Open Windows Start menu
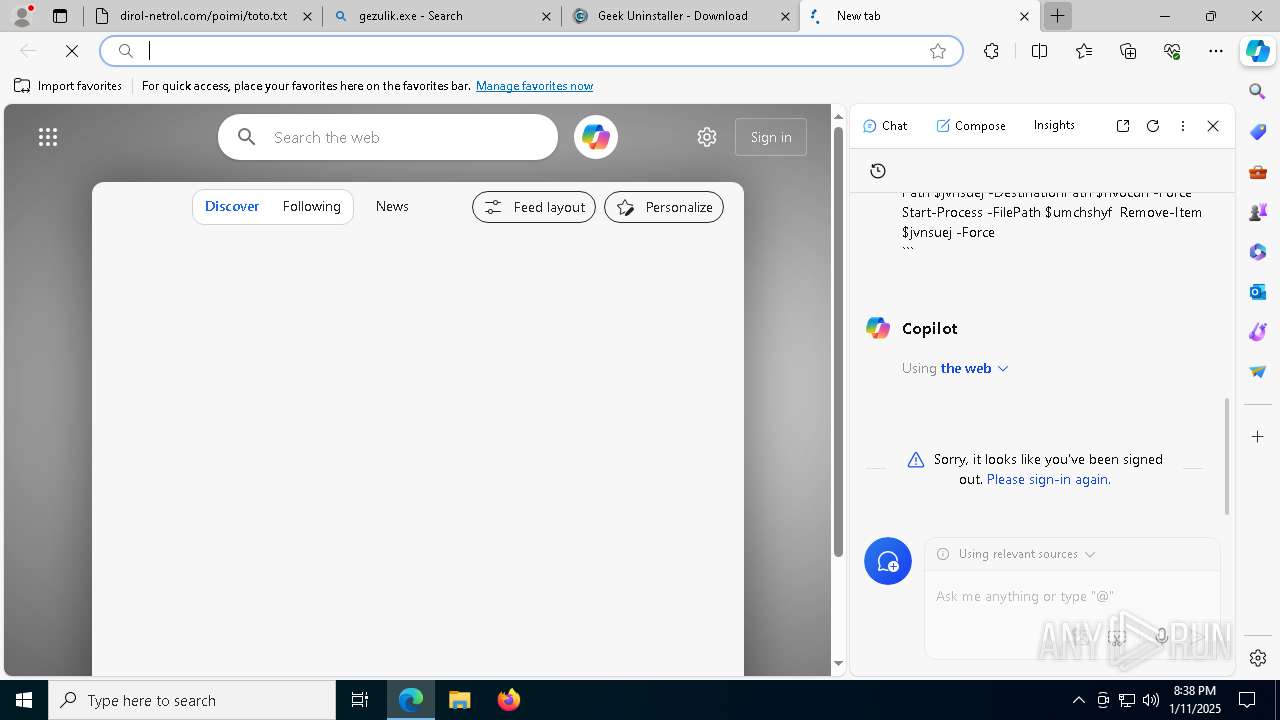Image resolution: width=1280 pixels, height=720 pixels. coord(24,700)
